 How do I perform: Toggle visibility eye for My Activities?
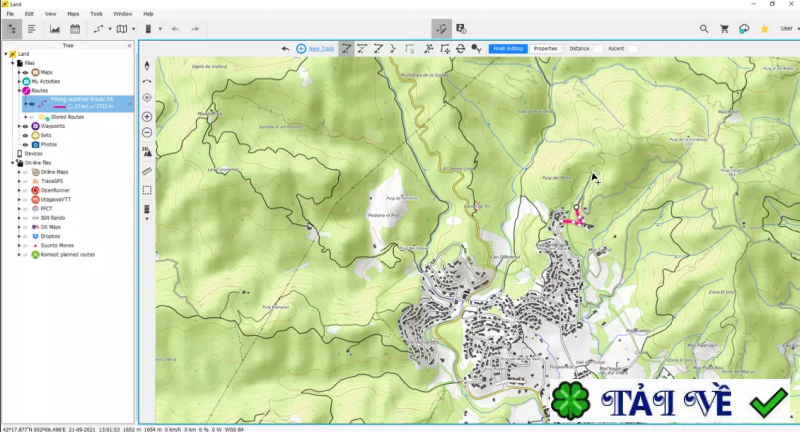[25, 82]
